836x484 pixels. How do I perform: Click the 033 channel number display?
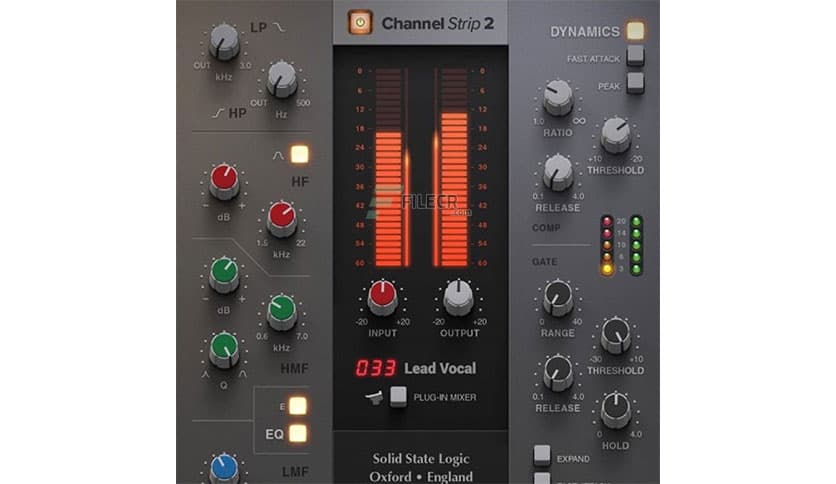(376, 368)
